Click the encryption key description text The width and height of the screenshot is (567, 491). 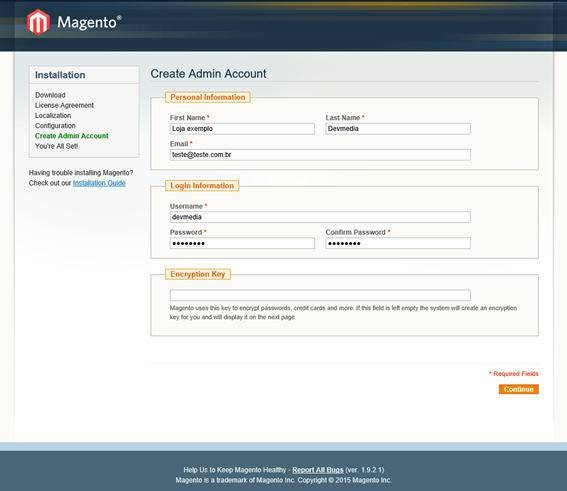[343, 312]
